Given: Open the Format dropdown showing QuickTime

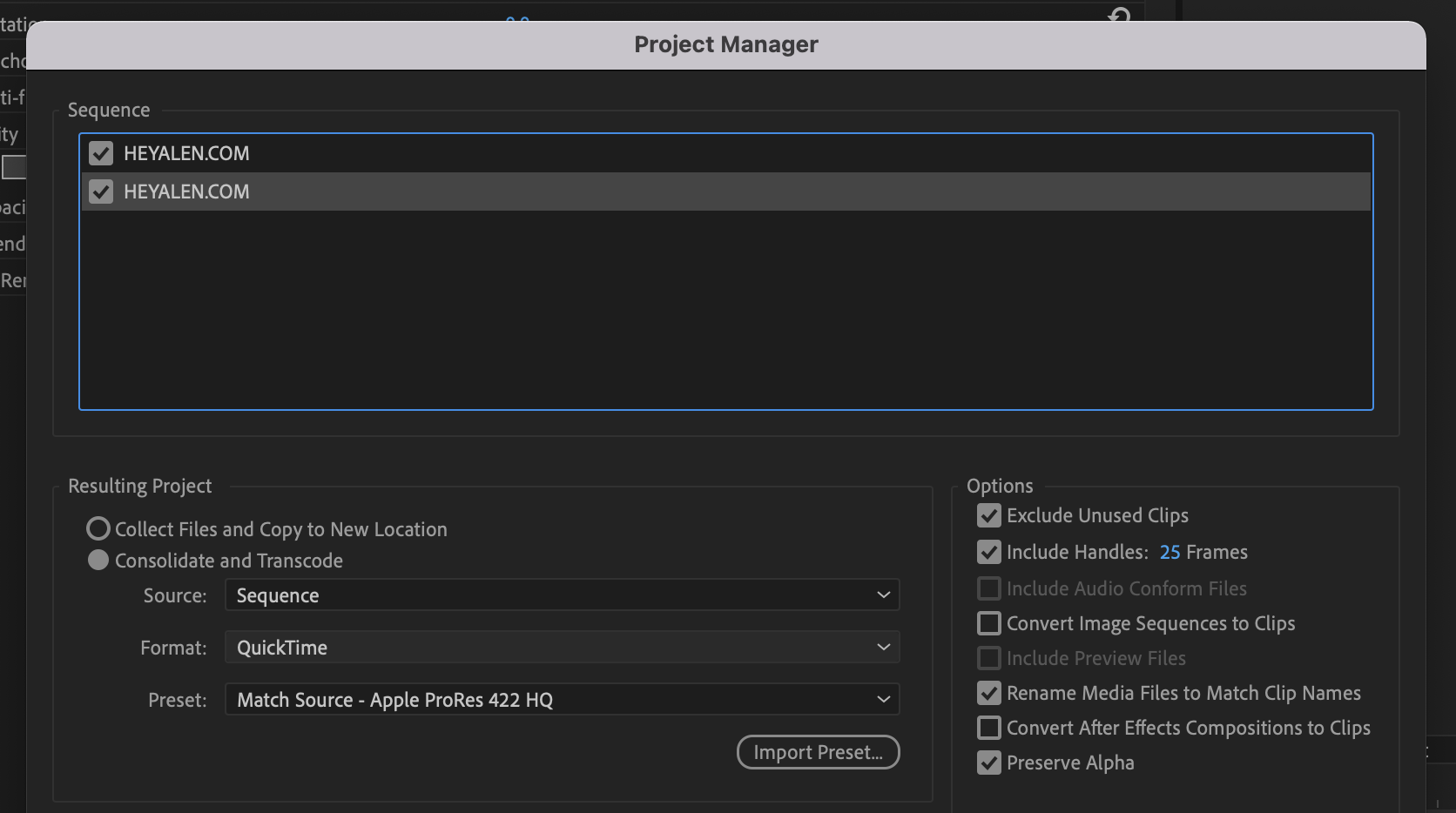Looking at the screenshot, I should point(562,648).
